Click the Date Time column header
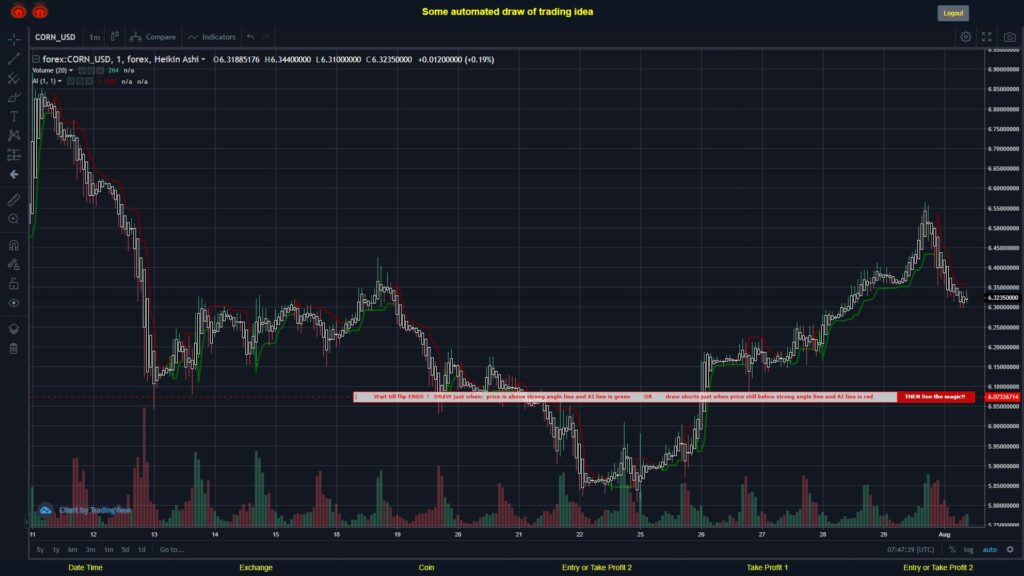 click(x=86, y=568)
